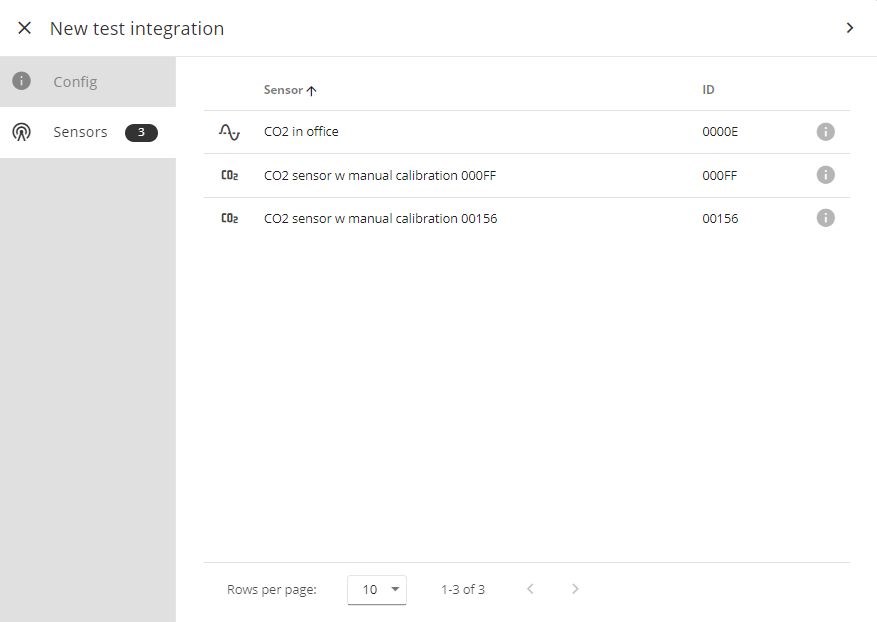Viewport: 877px width, 622px height.
Task: Click the CO2 icon for sensor 000FF
Action: click(x=229, y=176)
